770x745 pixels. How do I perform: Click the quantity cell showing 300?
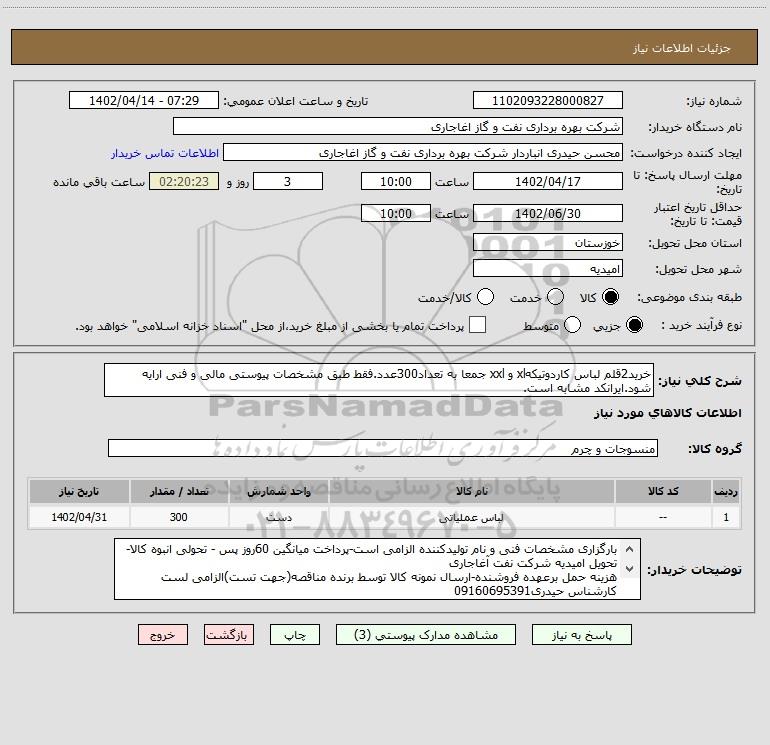(179, 517)
